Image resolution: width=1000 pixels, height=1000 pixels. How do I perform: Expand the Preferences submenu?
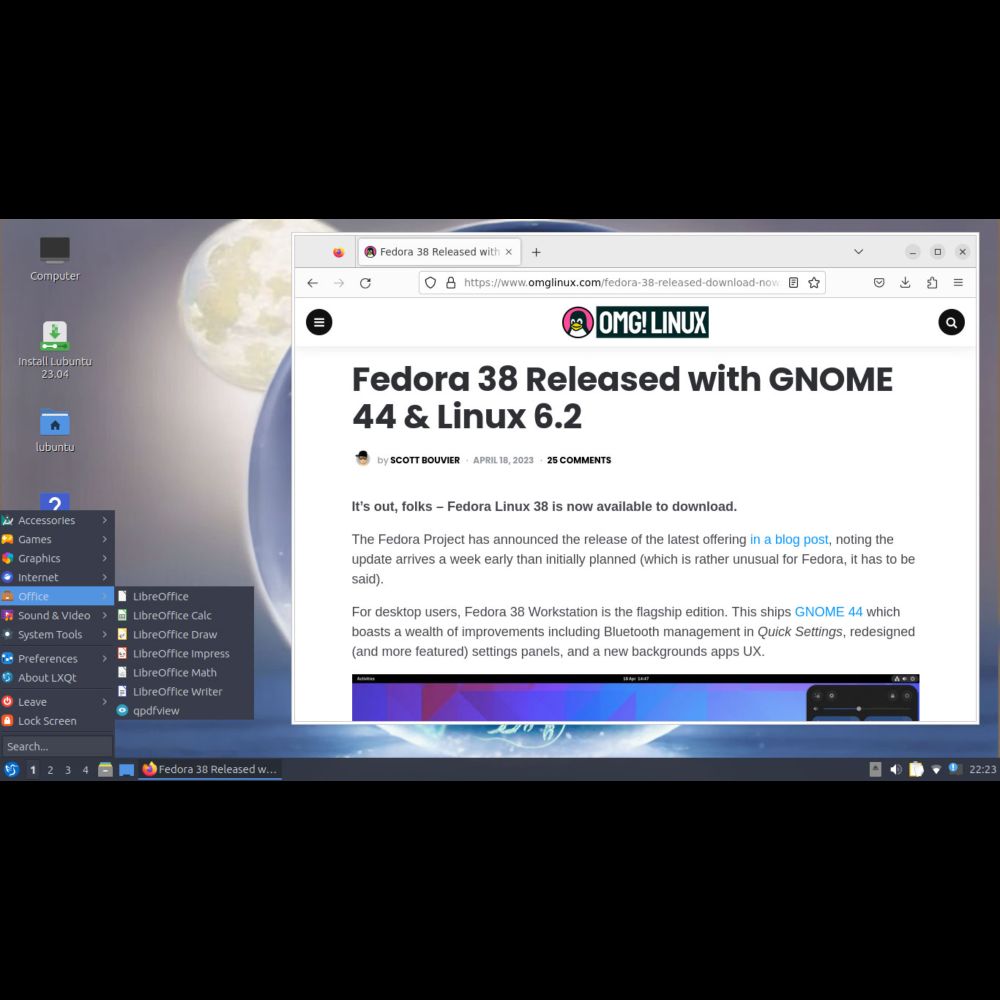tap(57, 659)
